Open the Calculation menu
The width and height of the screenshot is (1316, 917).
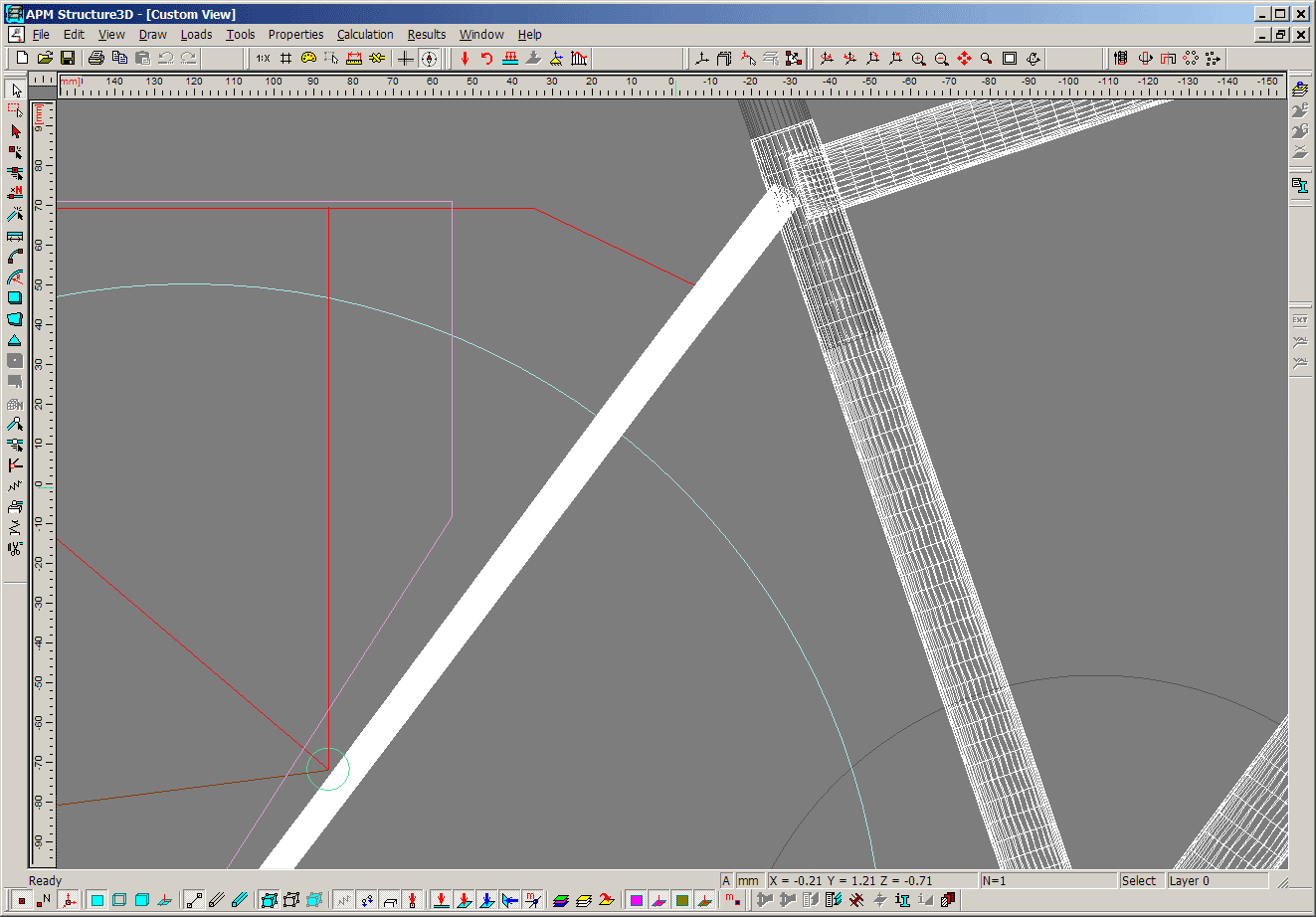365,34
